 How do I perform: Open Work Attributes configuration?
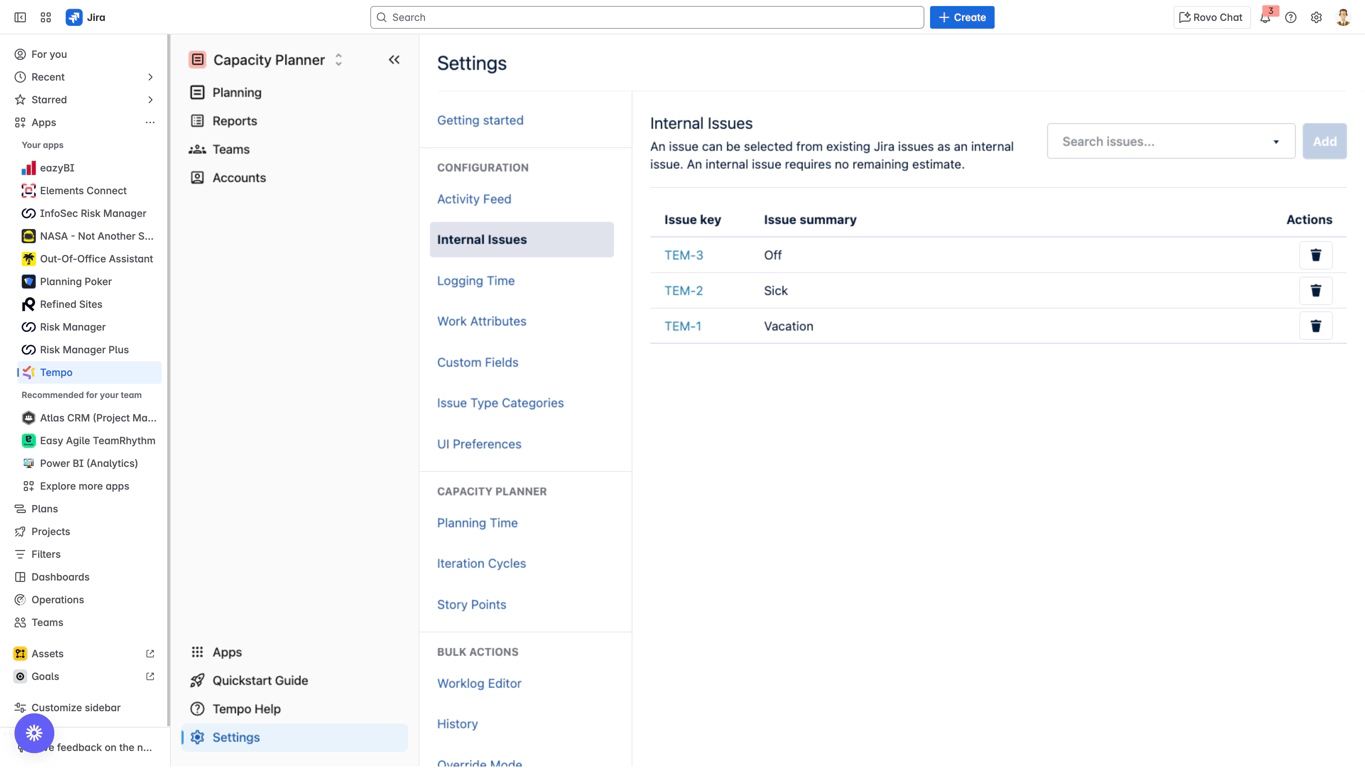pyautogui.click(x=481, y=321)
